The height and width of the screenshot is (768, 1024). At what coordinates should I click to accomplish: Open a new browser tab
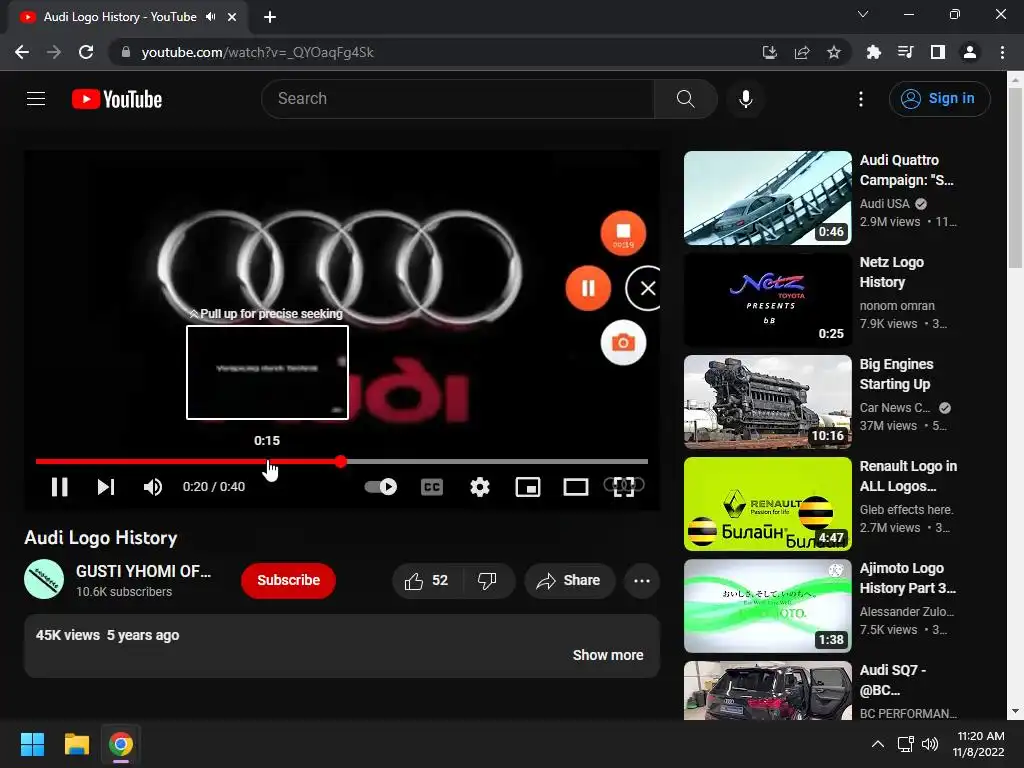[x=270, y=17]
